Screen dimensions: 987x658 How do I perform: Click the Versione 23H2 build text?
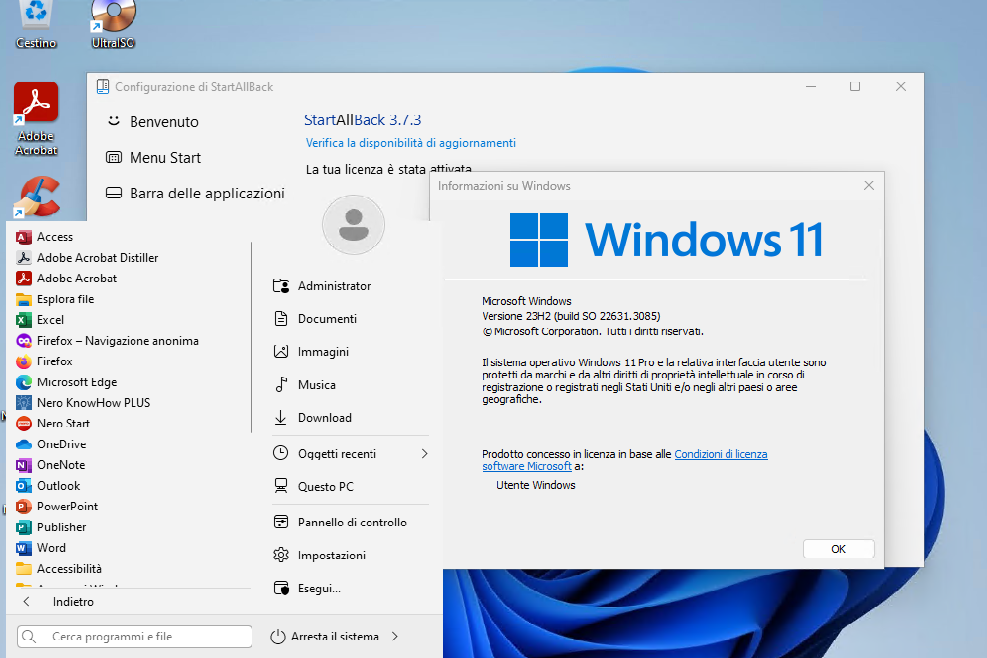coord(571,316)
